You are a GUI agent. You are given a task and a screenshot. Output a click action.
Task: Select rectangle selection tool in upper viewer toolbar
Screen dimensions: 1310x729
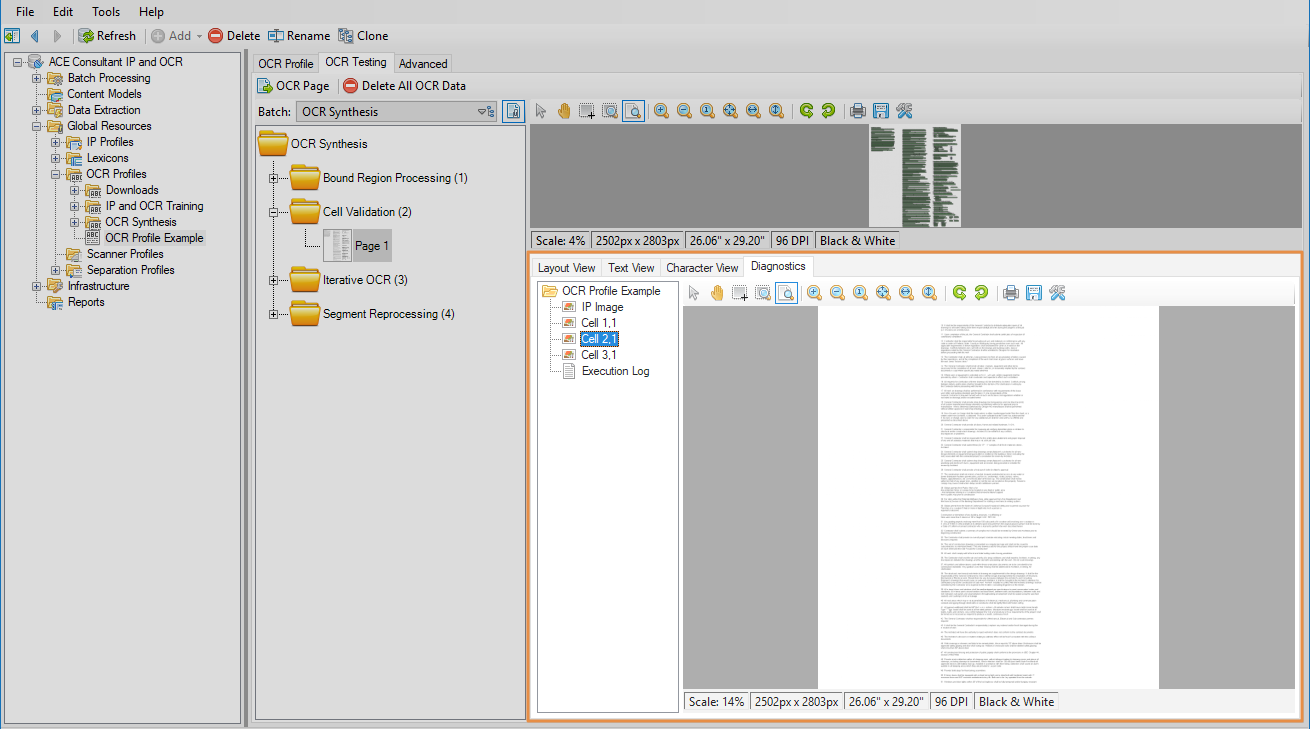click(x=587, y=111)
